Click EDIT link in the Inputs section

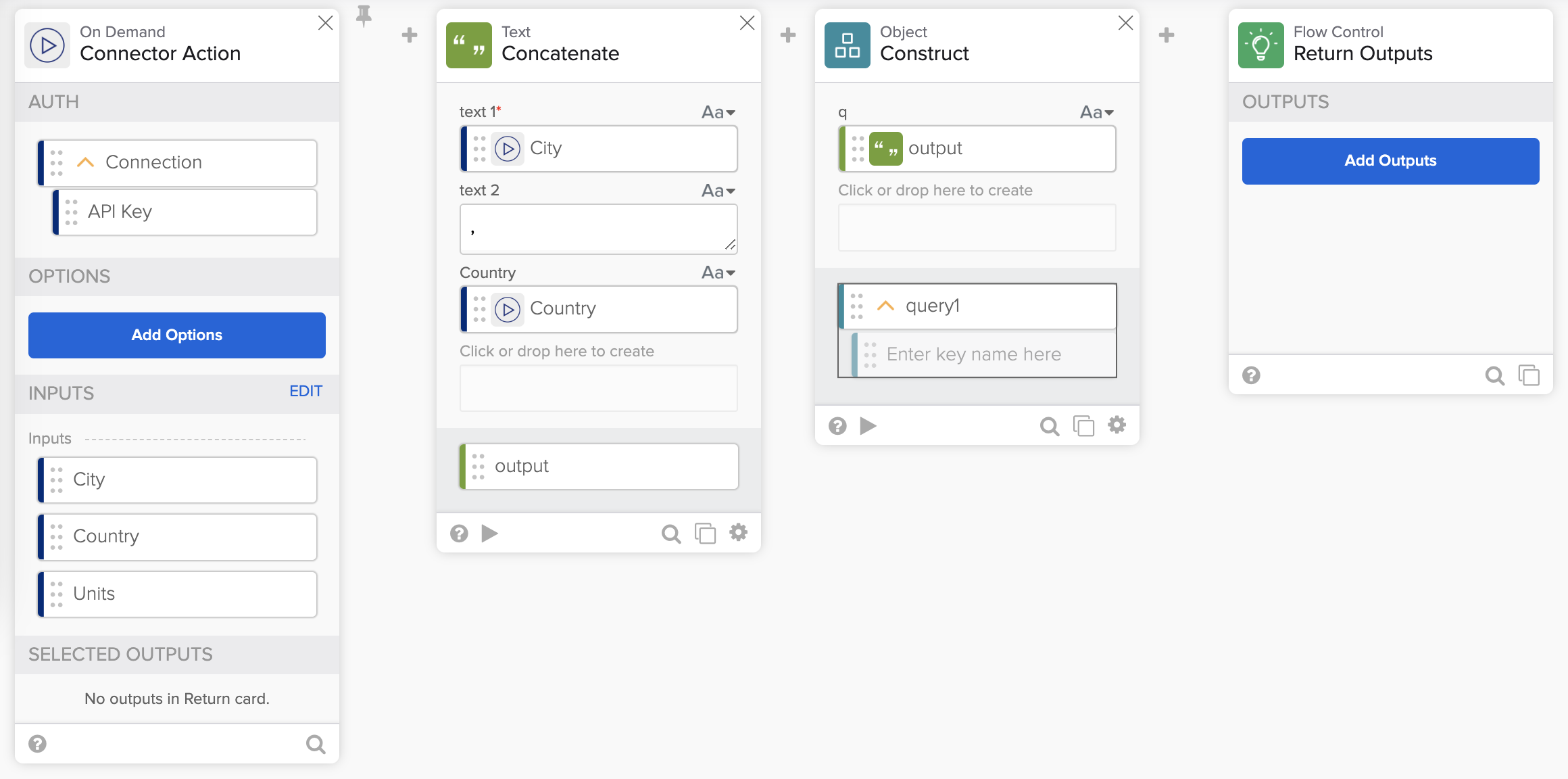(x=305, y=391)
